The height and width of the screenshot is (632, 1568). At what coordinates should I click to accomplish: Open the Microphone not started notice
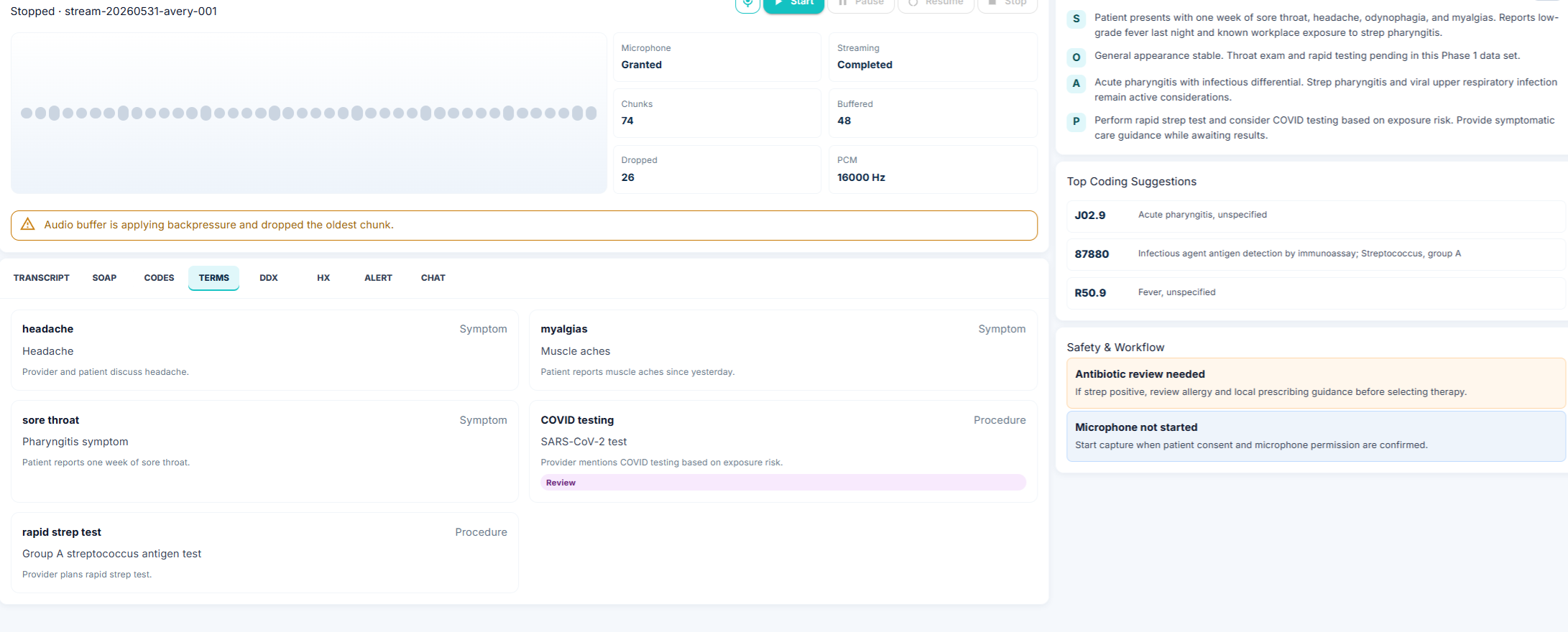pyautogui.click(x=1316, y=436)
